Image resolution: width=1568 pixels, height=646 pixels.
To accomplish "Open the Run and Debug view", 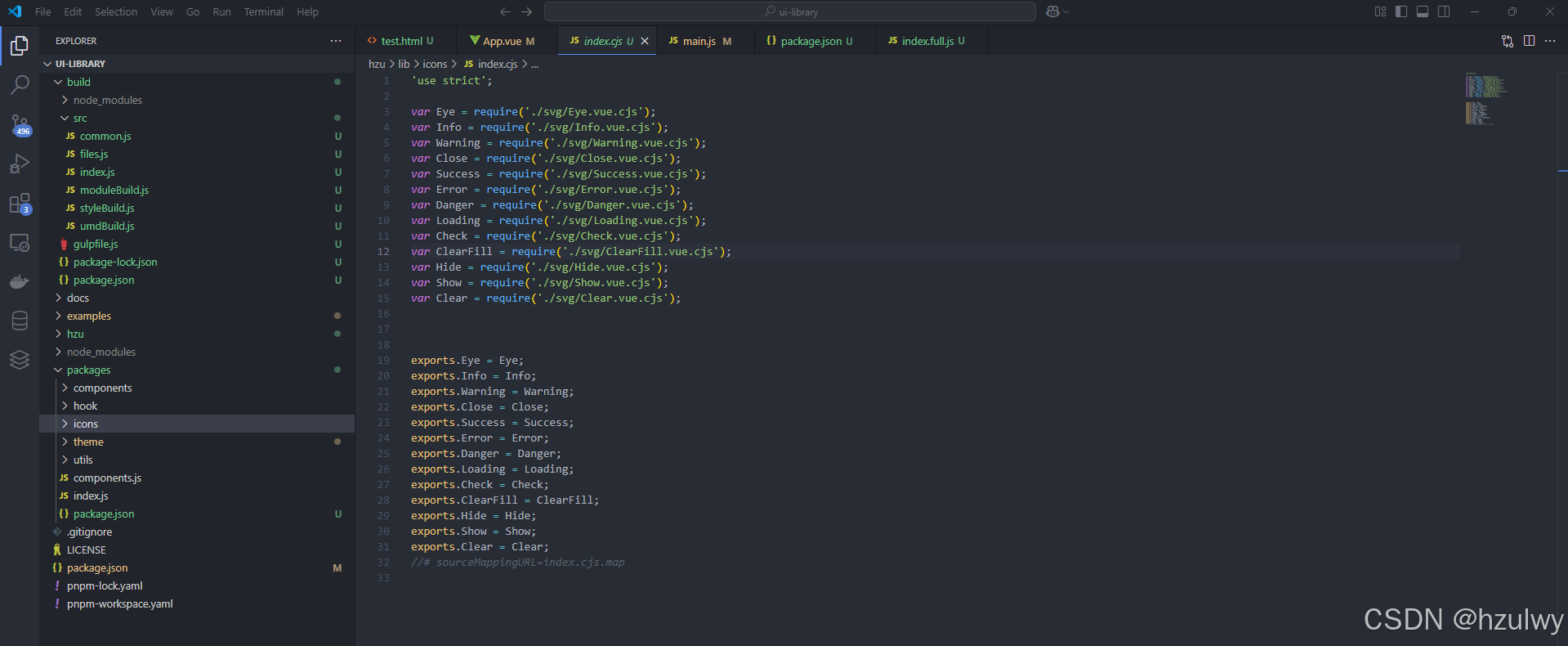I will (20, 164).
